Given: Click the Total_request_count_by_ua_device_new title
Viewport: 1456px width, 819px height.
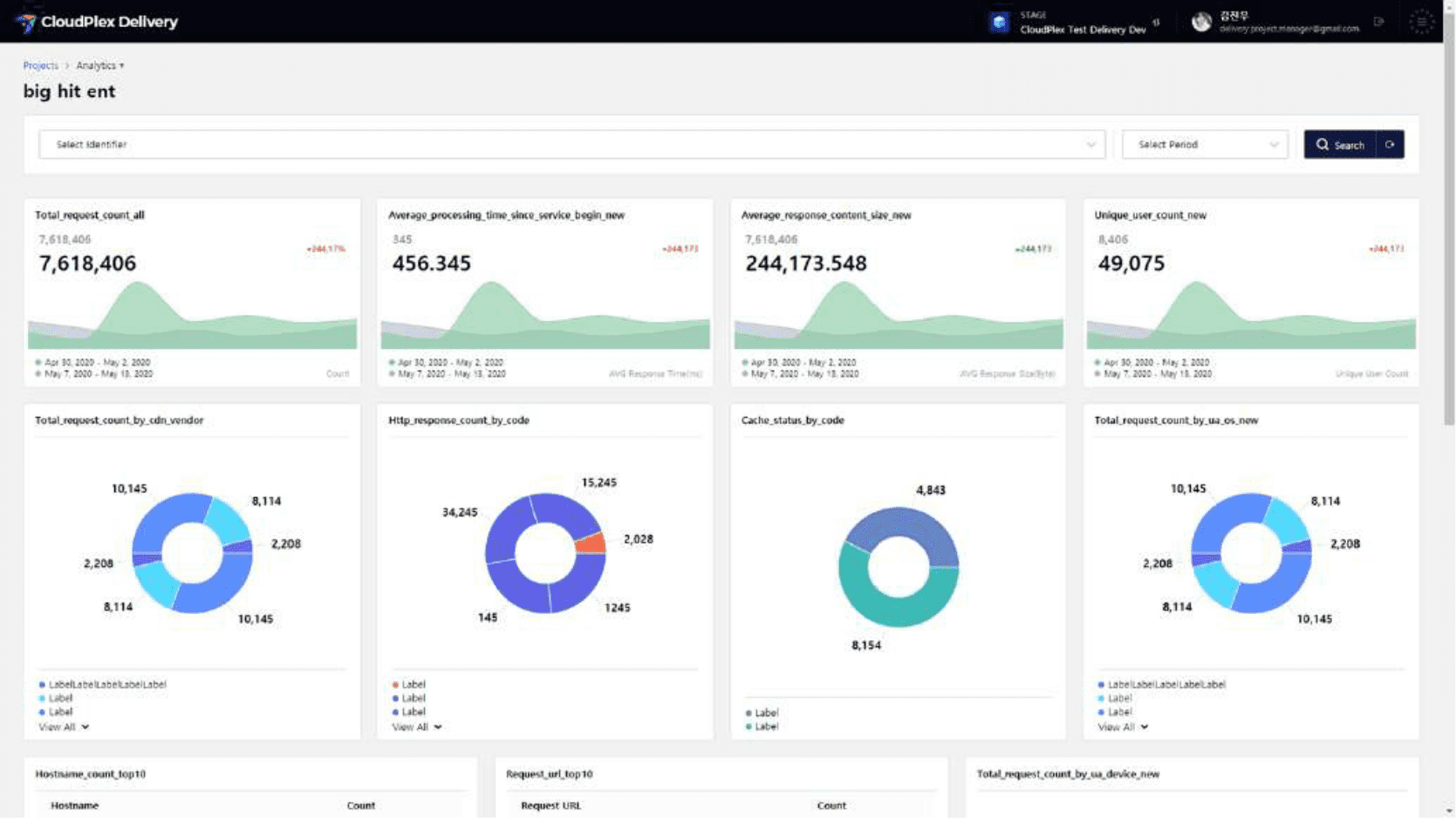Looking at the screenshot, I should tap(1068, 775).
